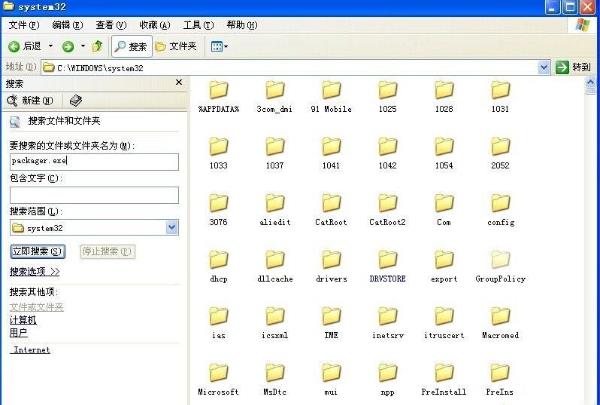The image size is (600, 405).
Task: Open the search scope system32 dropdown
Action: click(172, 228)
